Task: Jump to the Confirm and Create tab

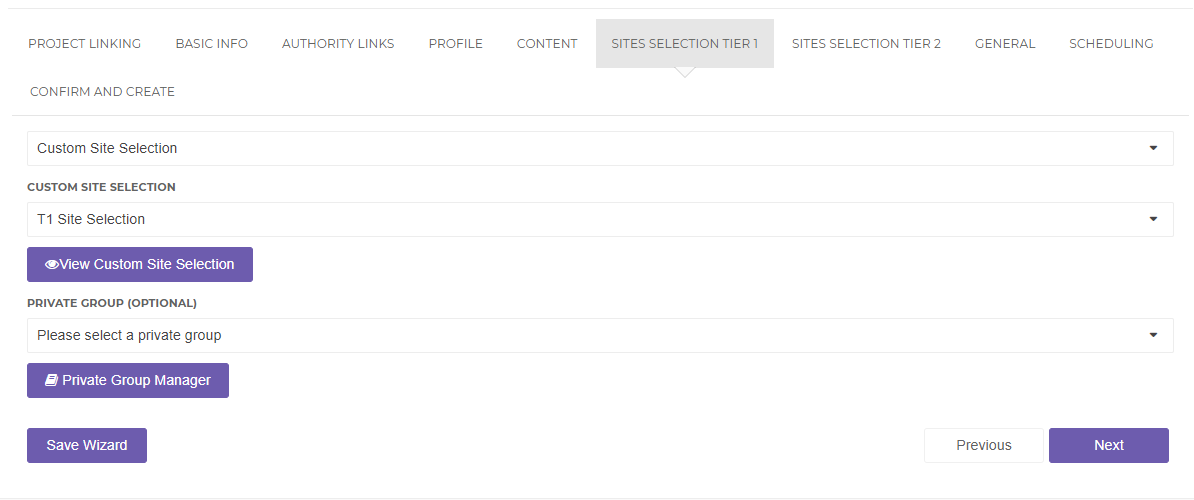Action: (x=102, y=92)
